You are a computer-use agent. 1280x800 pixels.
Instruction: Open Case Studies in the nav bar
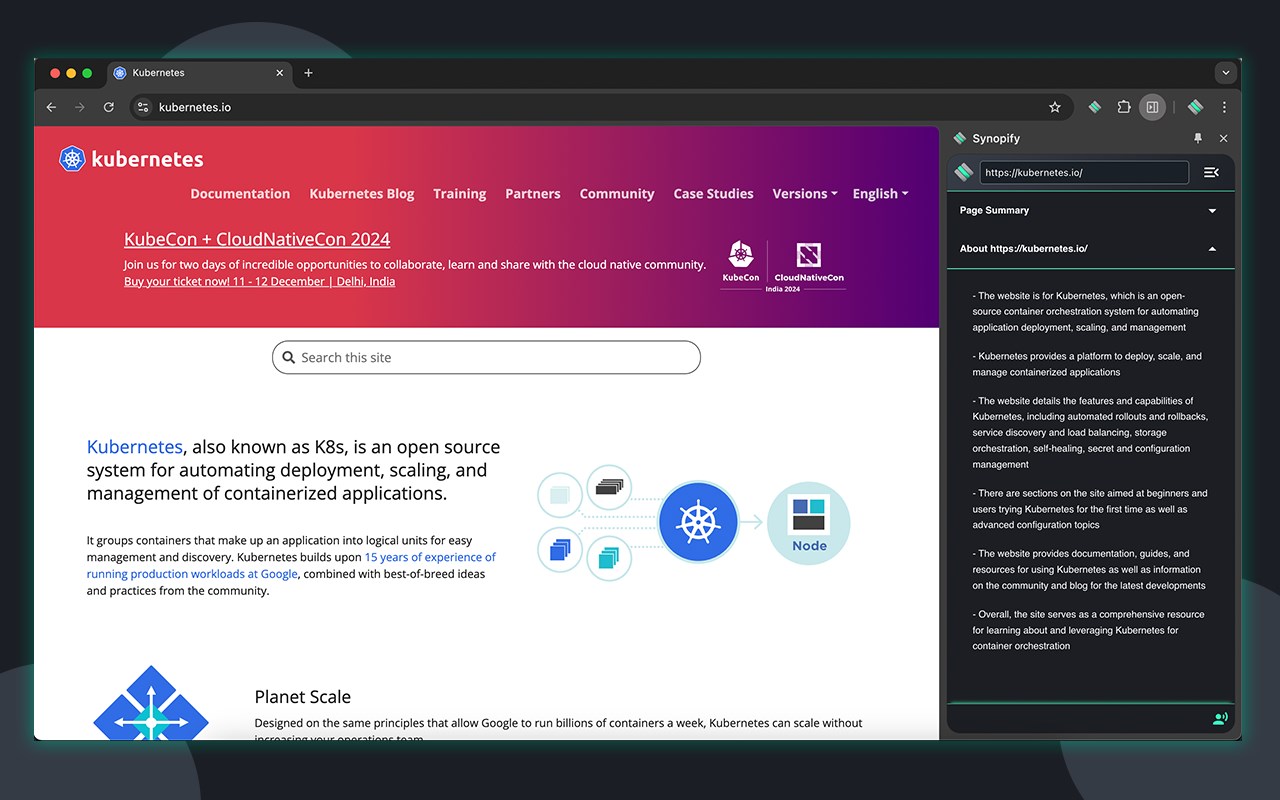714,194
